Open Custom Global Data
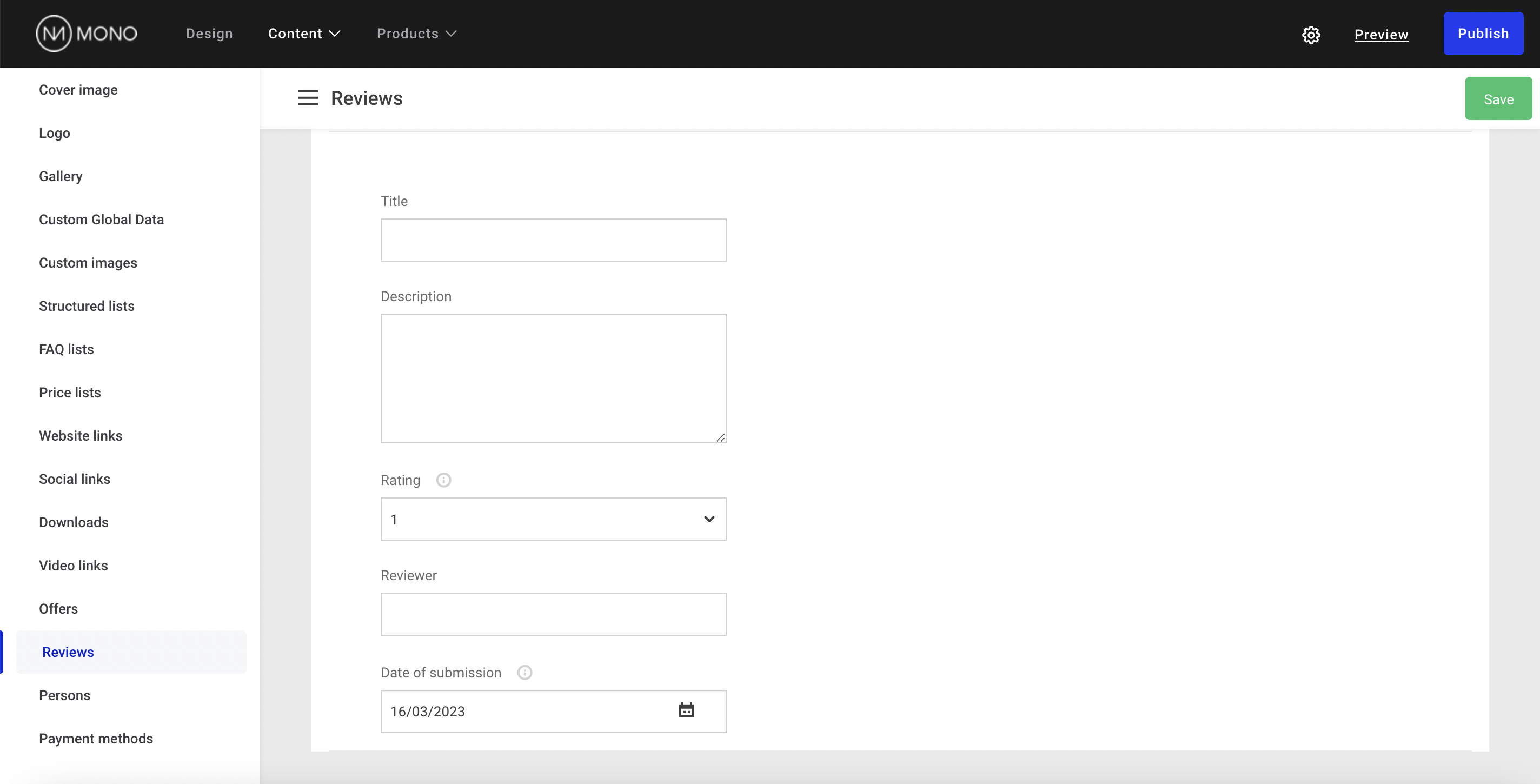The width and height of the screenshot is (1540, 784). click(x=101, y=220)
